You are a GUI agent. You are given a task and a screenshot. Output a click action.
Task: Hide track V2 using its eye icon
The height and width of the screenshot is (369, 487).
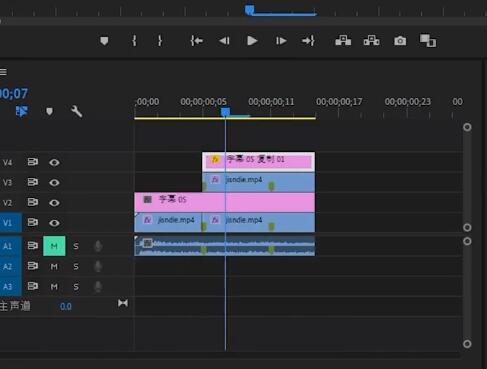pyautogui.click(x=54, y=203)
